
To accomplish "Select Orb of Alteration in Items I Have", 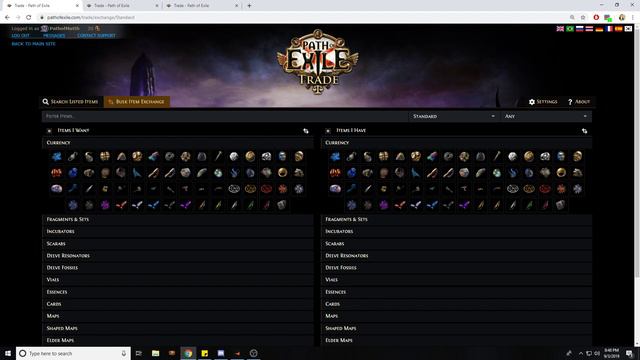I will coord(336,156).
